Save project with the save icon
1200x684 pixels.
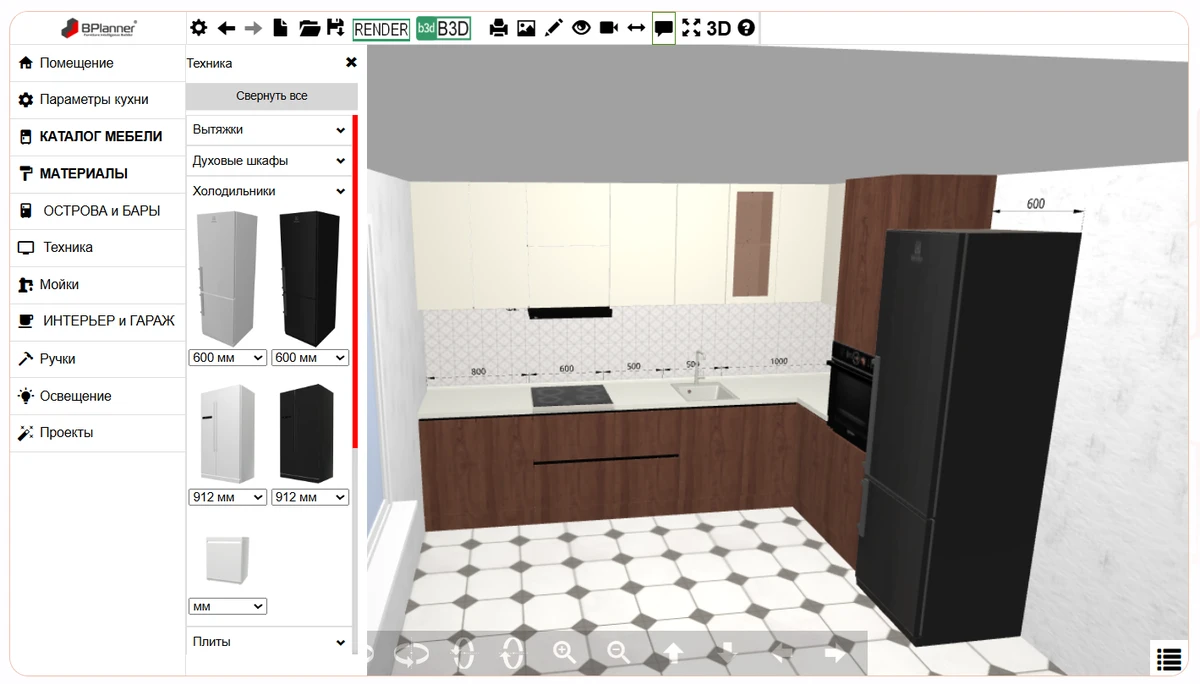336,28
